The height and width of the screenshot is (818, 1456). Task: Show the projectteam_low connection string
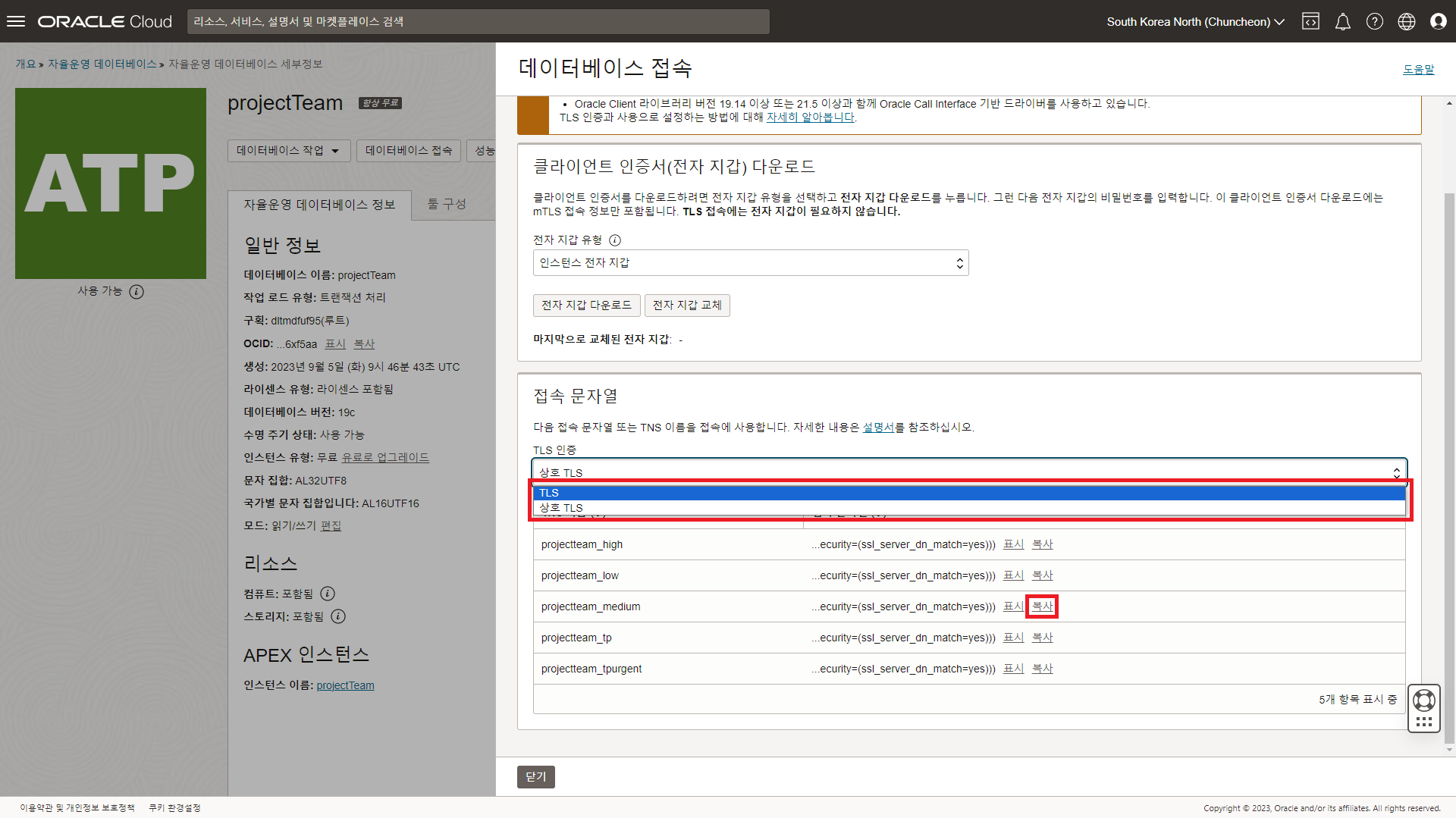(1014, 575)
